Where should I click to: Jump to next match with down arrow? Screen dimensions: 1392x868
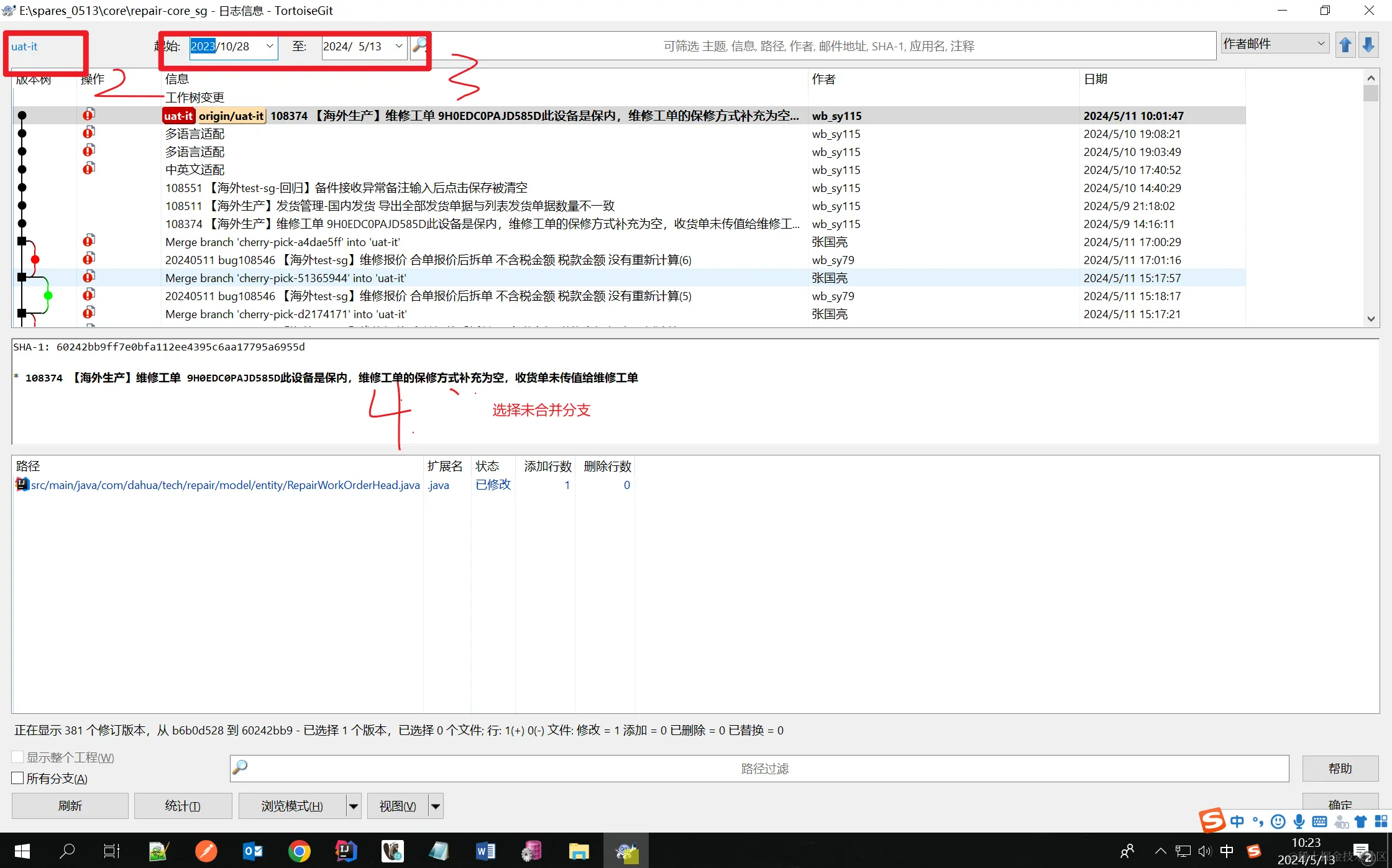tap(1368, 45)
